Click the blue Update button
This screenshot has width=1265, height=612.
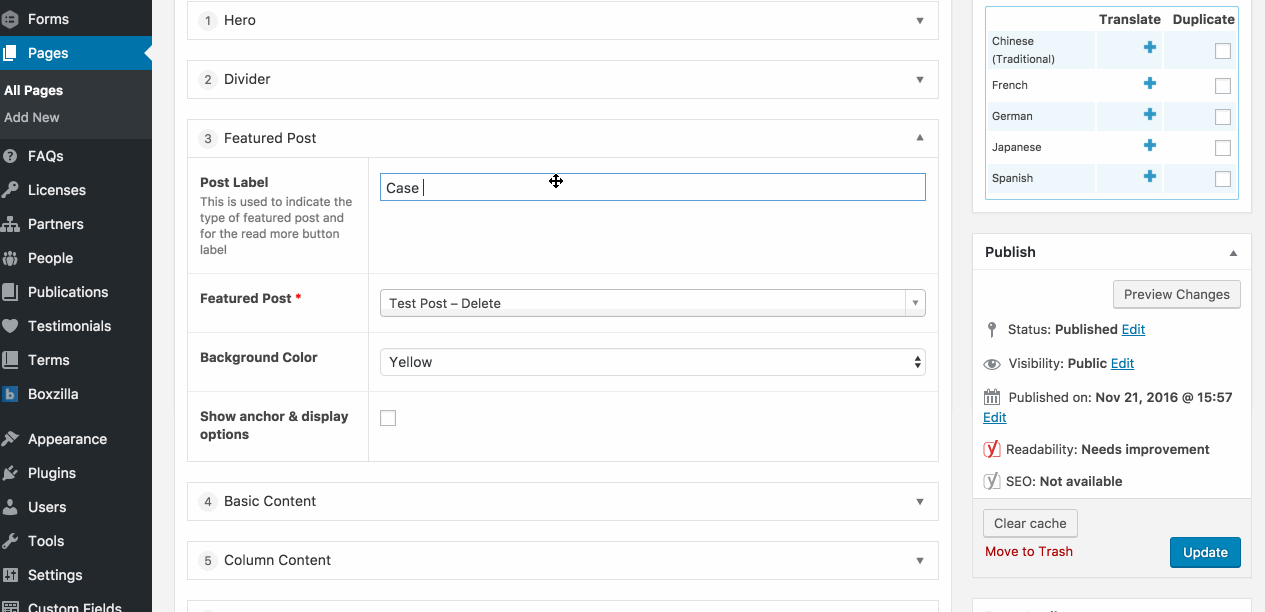1205,552
